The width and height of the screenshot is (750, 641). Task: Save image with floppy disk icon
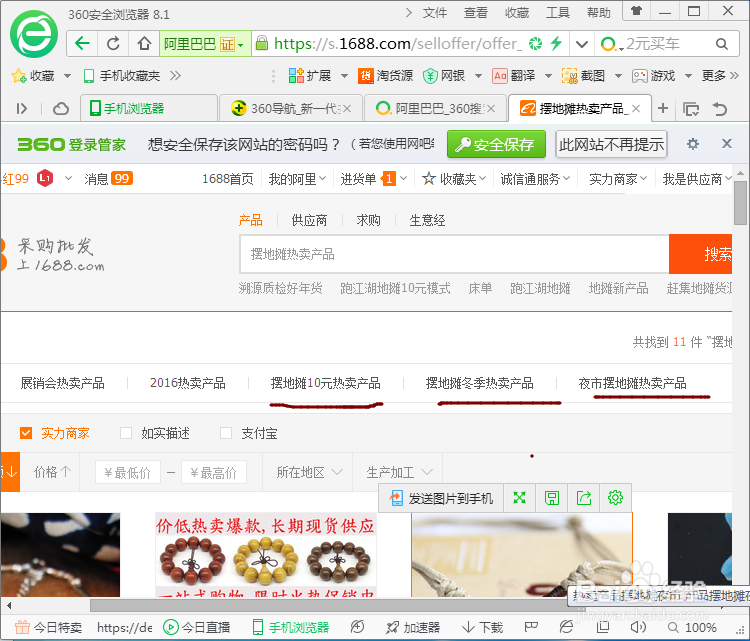click(552, 498)
